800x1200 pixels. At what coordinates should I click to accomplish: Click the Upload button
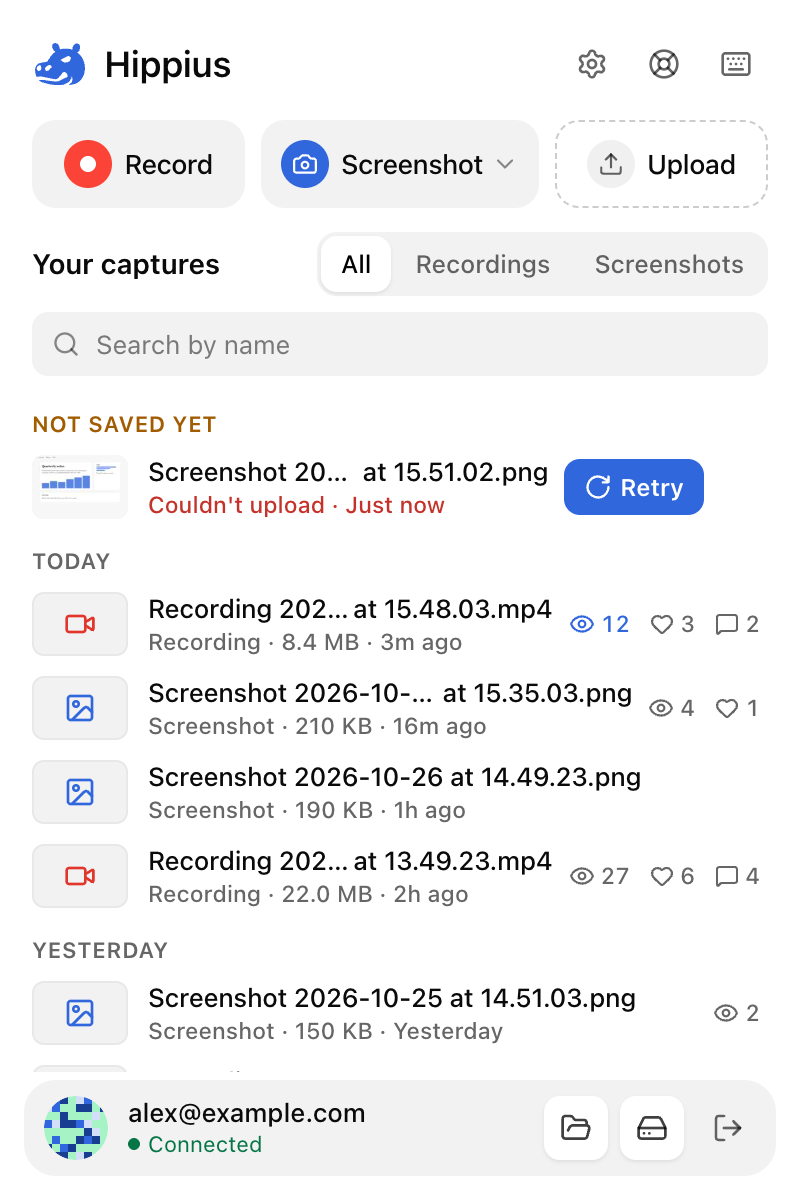(662, 164)
